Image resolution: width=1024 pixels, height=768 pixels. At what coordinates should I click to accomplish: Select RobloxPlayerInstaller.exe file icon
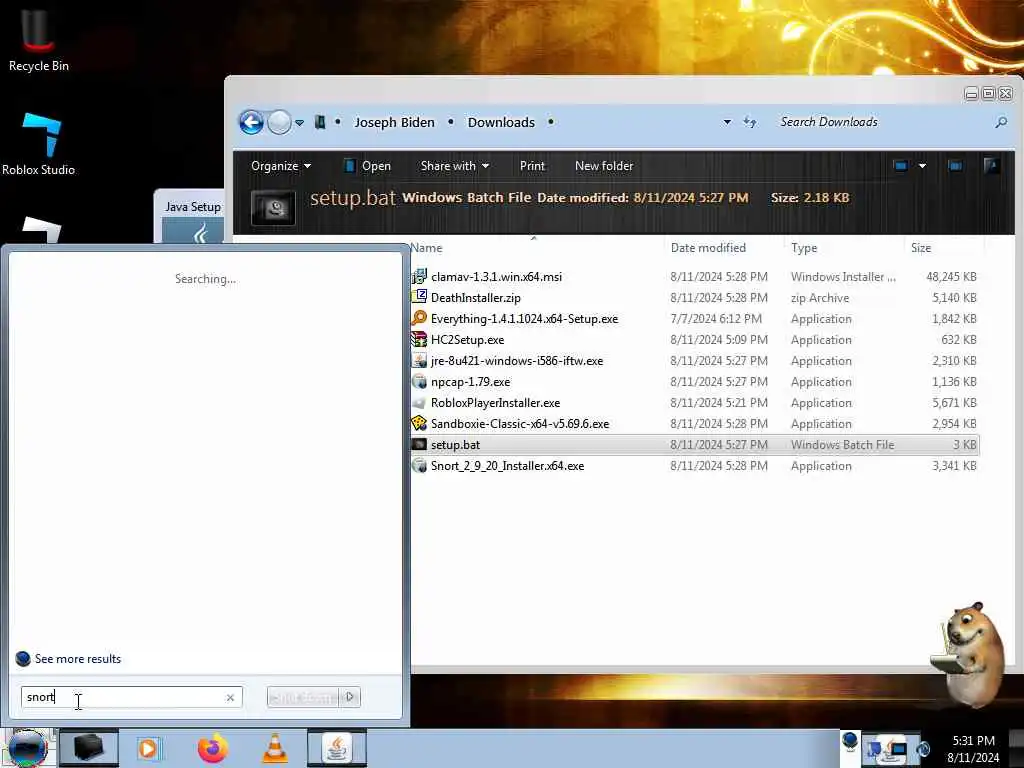click(x=419, y=403)
